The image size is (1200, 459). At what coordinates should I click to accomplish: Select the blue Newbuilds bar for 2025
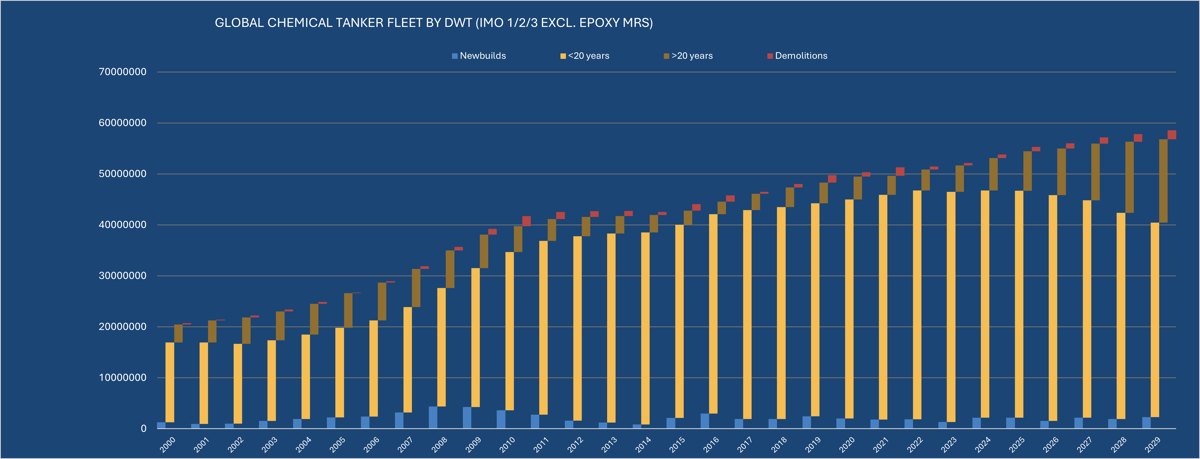pos(1010,423)
